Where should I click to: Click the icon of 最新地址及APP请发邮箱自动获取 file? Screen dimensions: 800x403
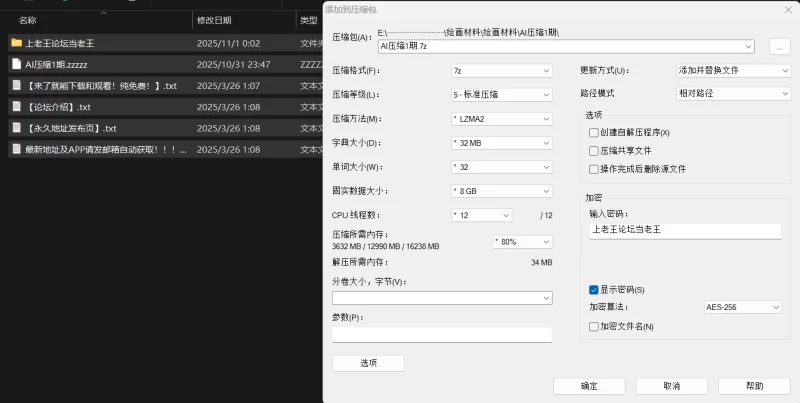point(17,149)
